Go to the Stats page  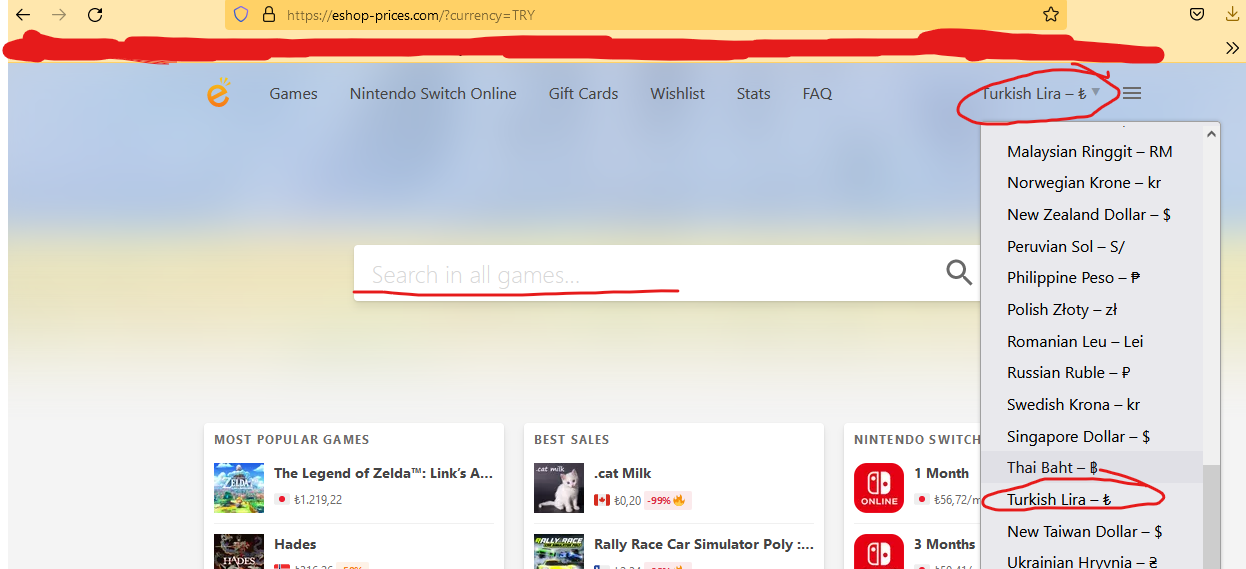pos(753,93)
